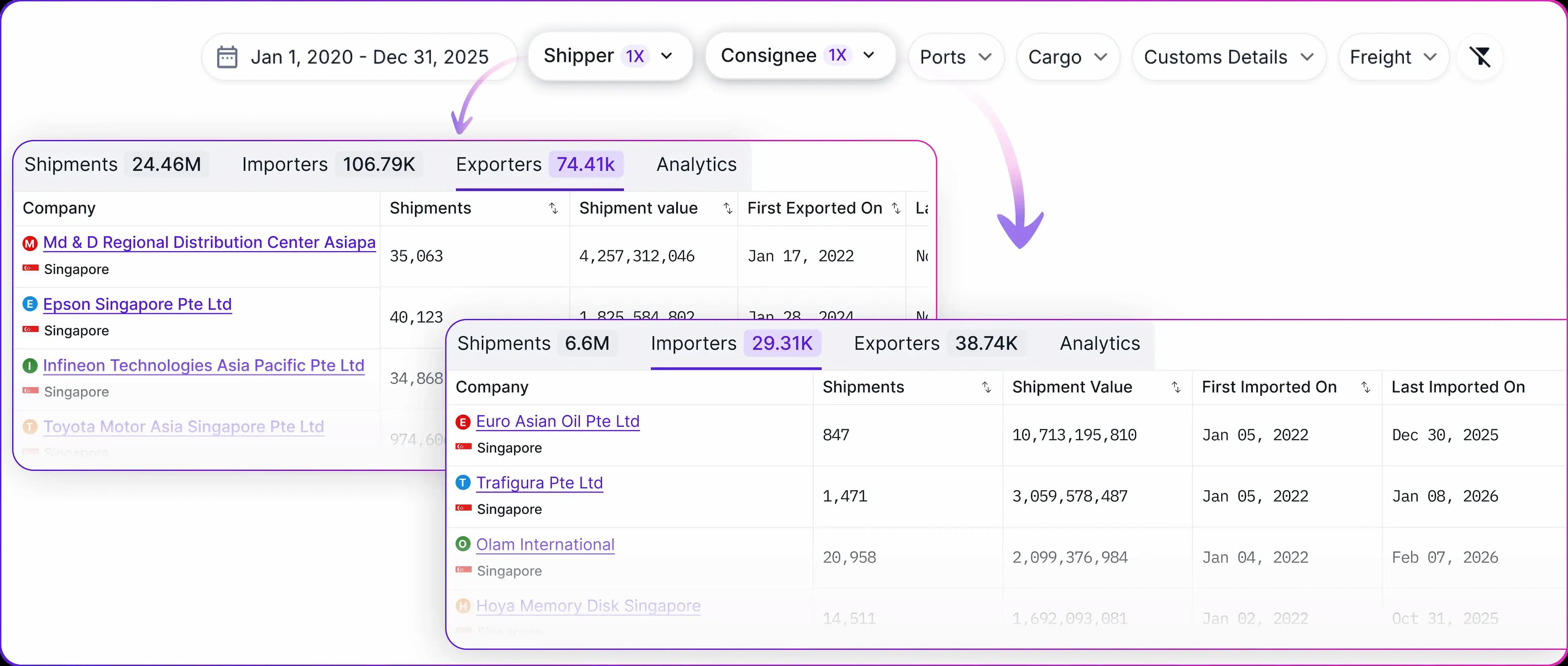The height and width of the screenshot is (666, 1568).
Task: Open the Customs Details dropdown
Action: click(x=1228, y=57)
